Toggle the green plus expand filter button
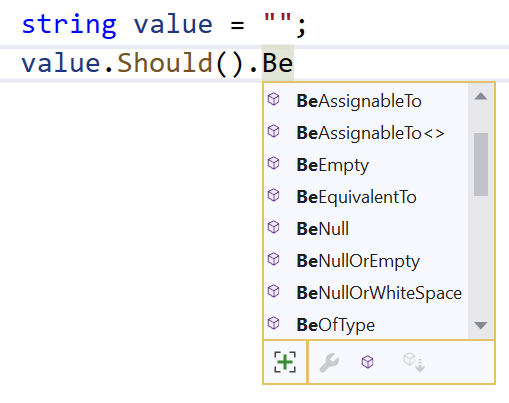The width and height of the screenshot is (509, 403). [285, 362]
